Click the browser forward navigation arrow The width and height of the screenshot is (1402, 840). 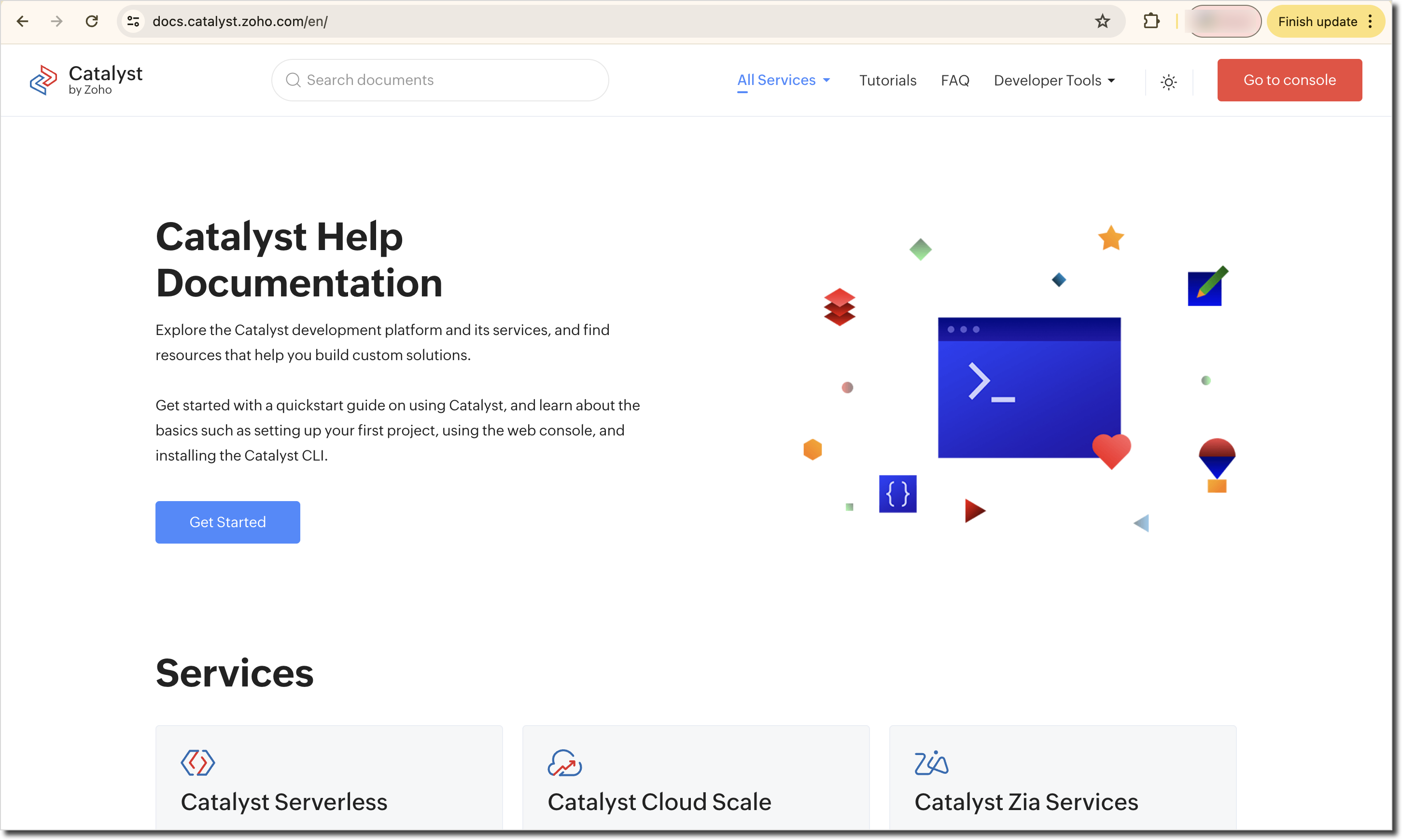tap(57, 21)
